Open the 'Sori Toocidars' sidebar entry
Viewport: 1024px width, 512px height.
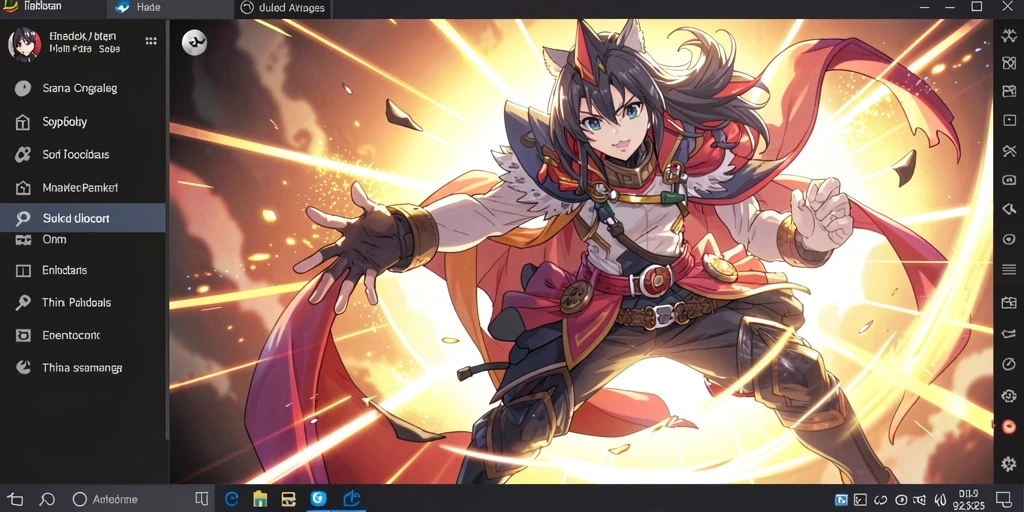click(x=76, y=155)
